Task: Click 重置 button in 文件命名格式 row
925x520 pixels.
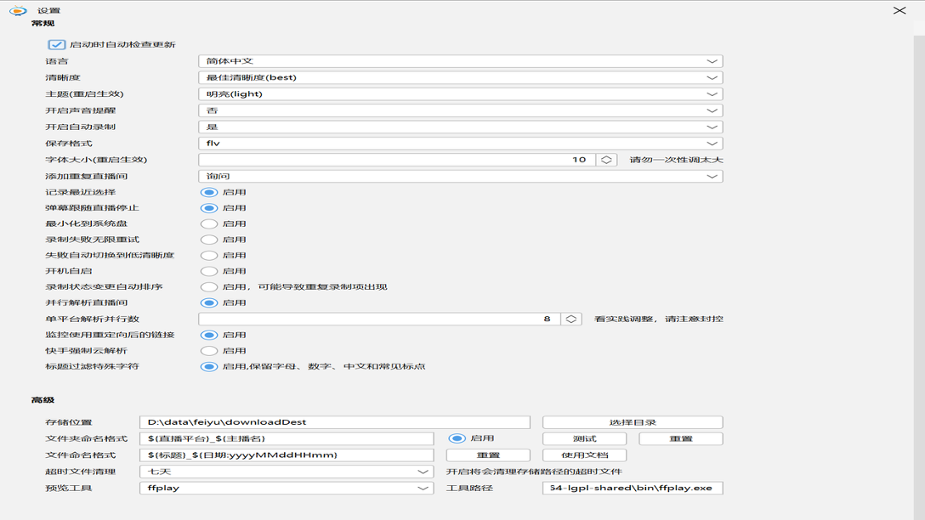Action: pyautogui.click(x=488, y=455)
